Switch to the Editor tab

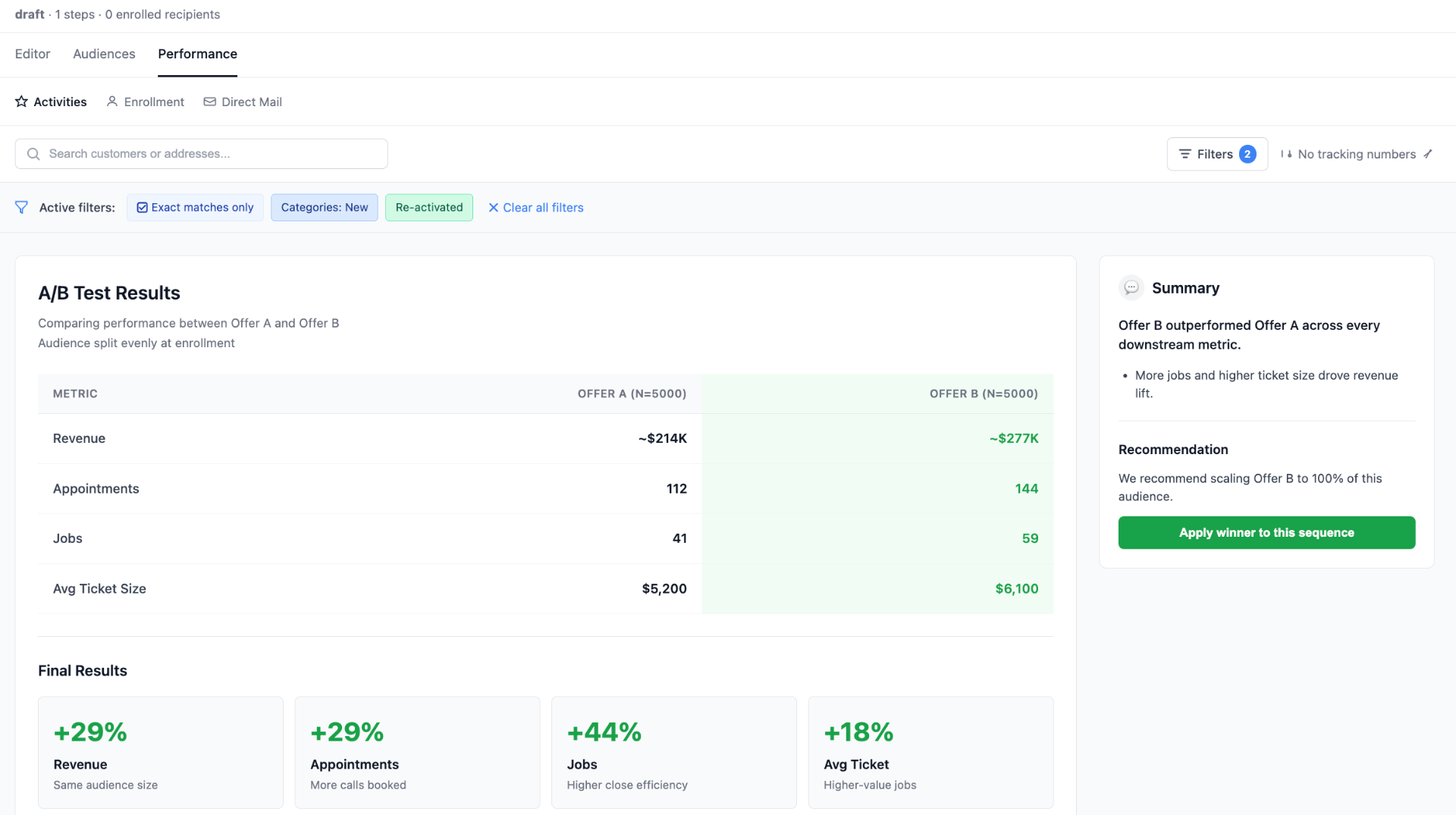coord(32,54)
